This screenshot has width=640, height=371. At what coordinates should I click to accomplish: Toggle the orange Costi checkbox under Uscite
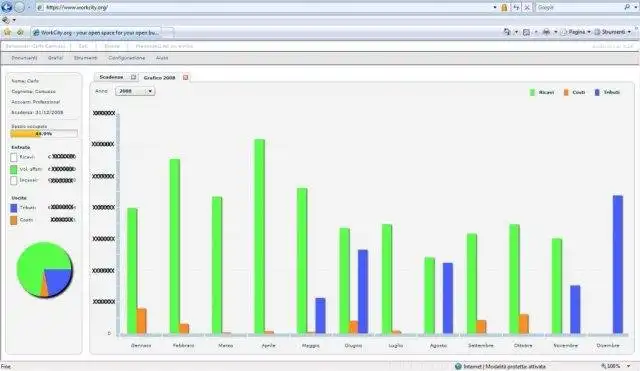tap(14, 220)
